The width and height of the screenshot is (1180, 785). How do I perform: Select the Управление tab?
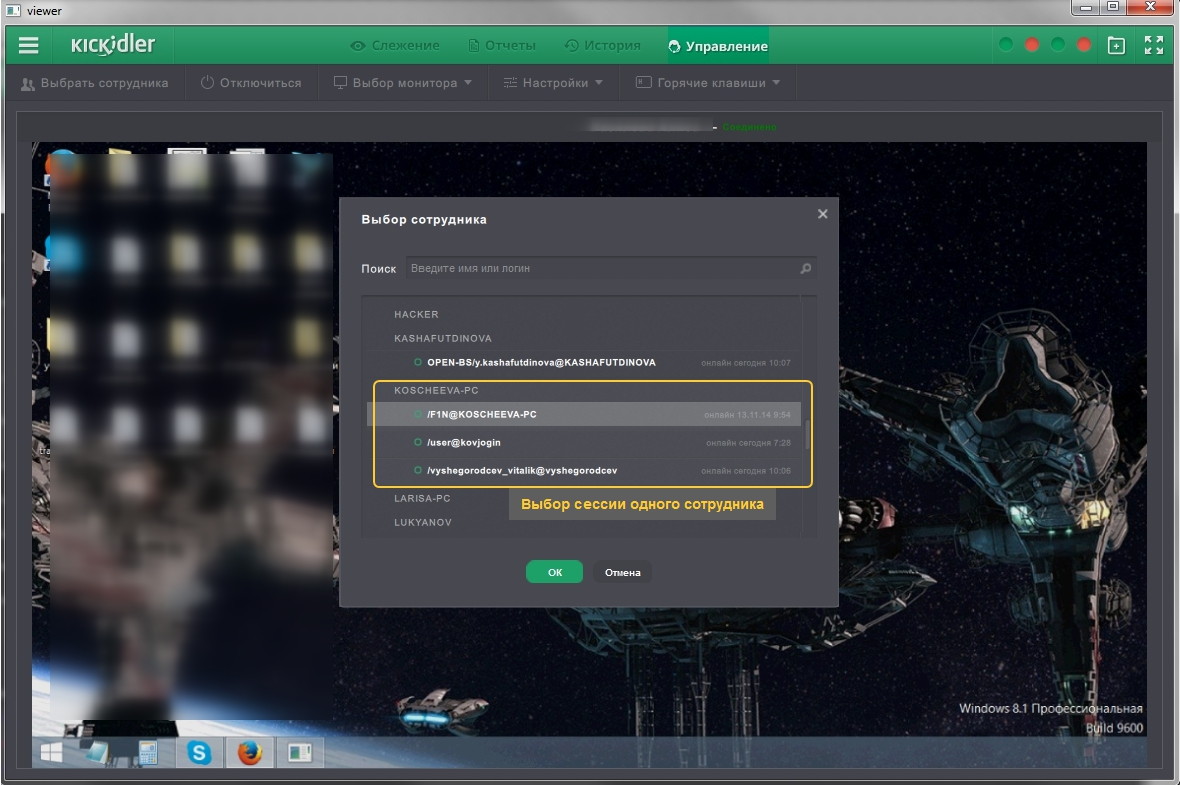(718, 46)
